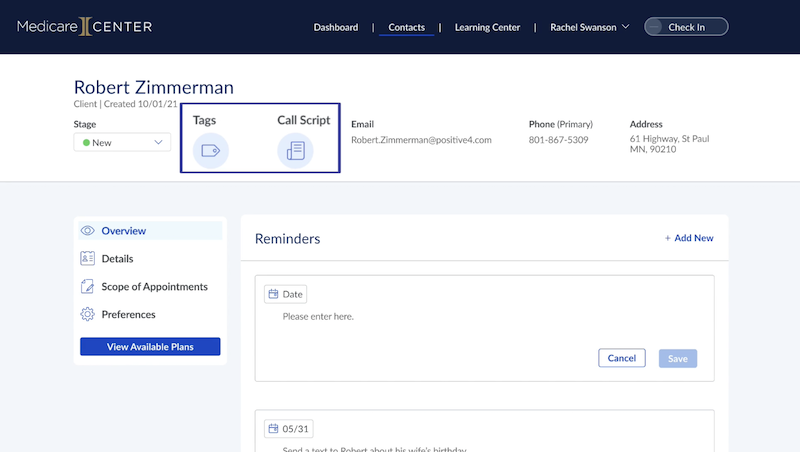This screenshot has height=452, width=800.
Task: Click the phone number 801-867-5309
Action: pyautogui.click(x=558, y=140)
